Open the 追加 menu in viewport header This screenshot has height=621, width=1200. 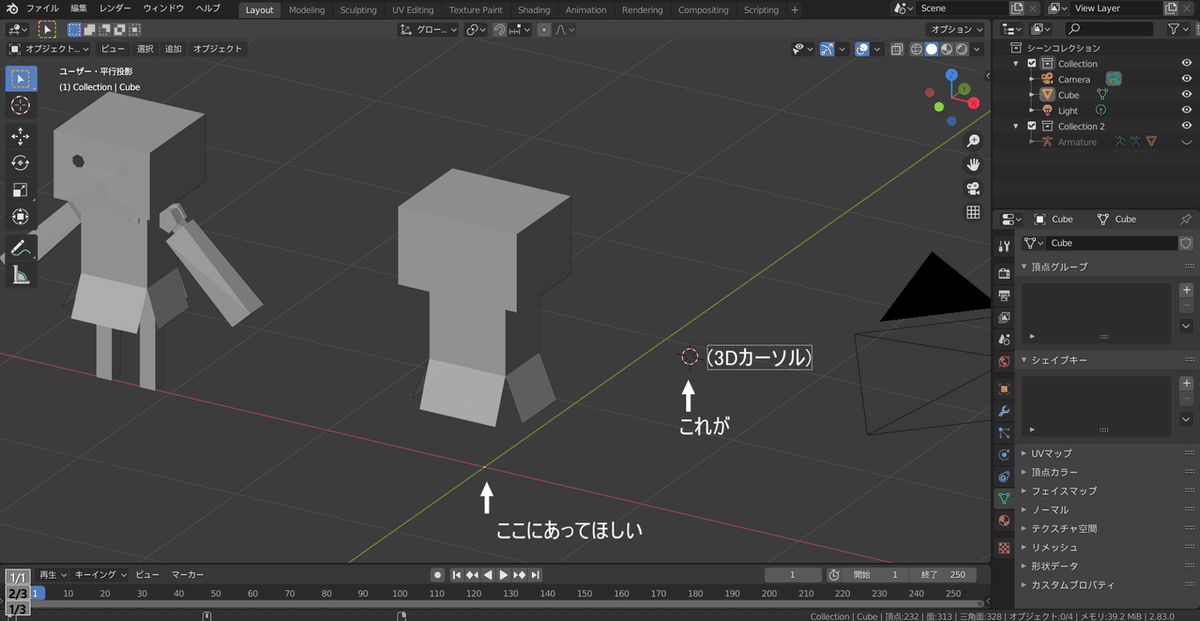[173, 49]
